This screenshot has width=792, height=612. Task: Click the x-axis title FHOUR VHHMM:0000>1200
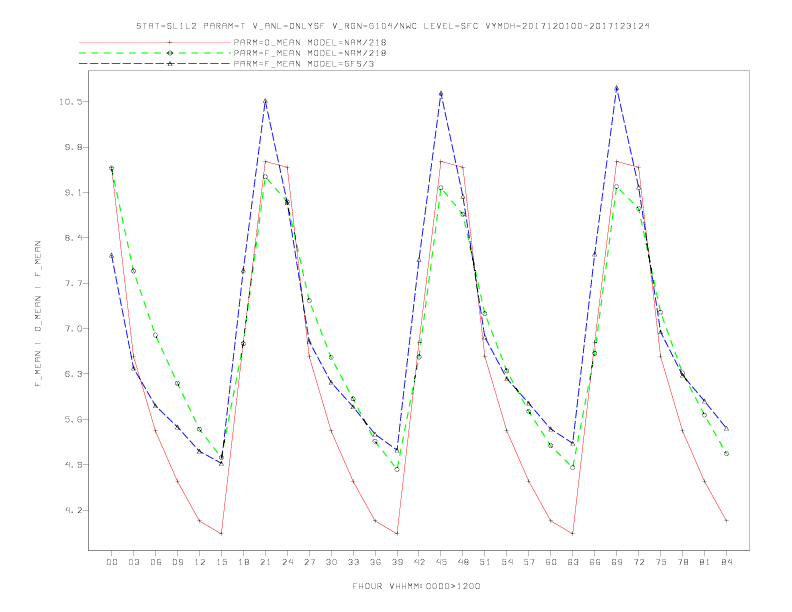point(416,586)
